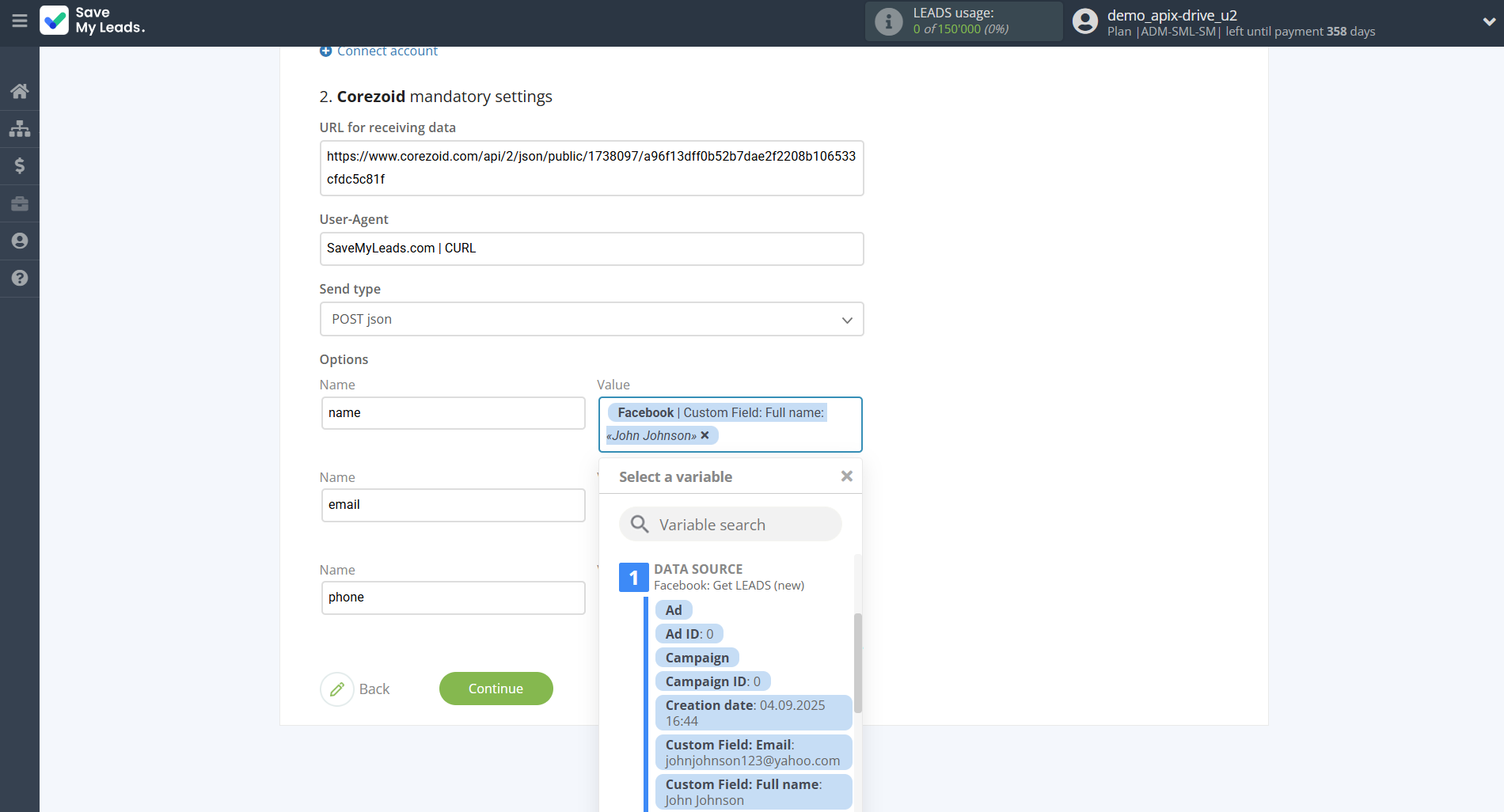Click the variable list scrollbar
Screen dimensions: 1504x812
coord(857,663)
